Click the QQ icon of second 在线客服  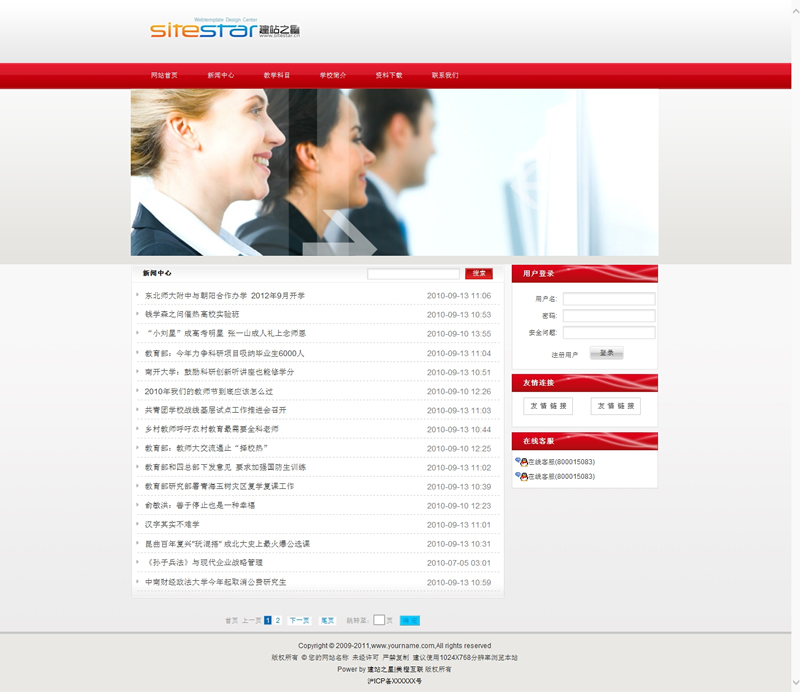coord(522,476)
